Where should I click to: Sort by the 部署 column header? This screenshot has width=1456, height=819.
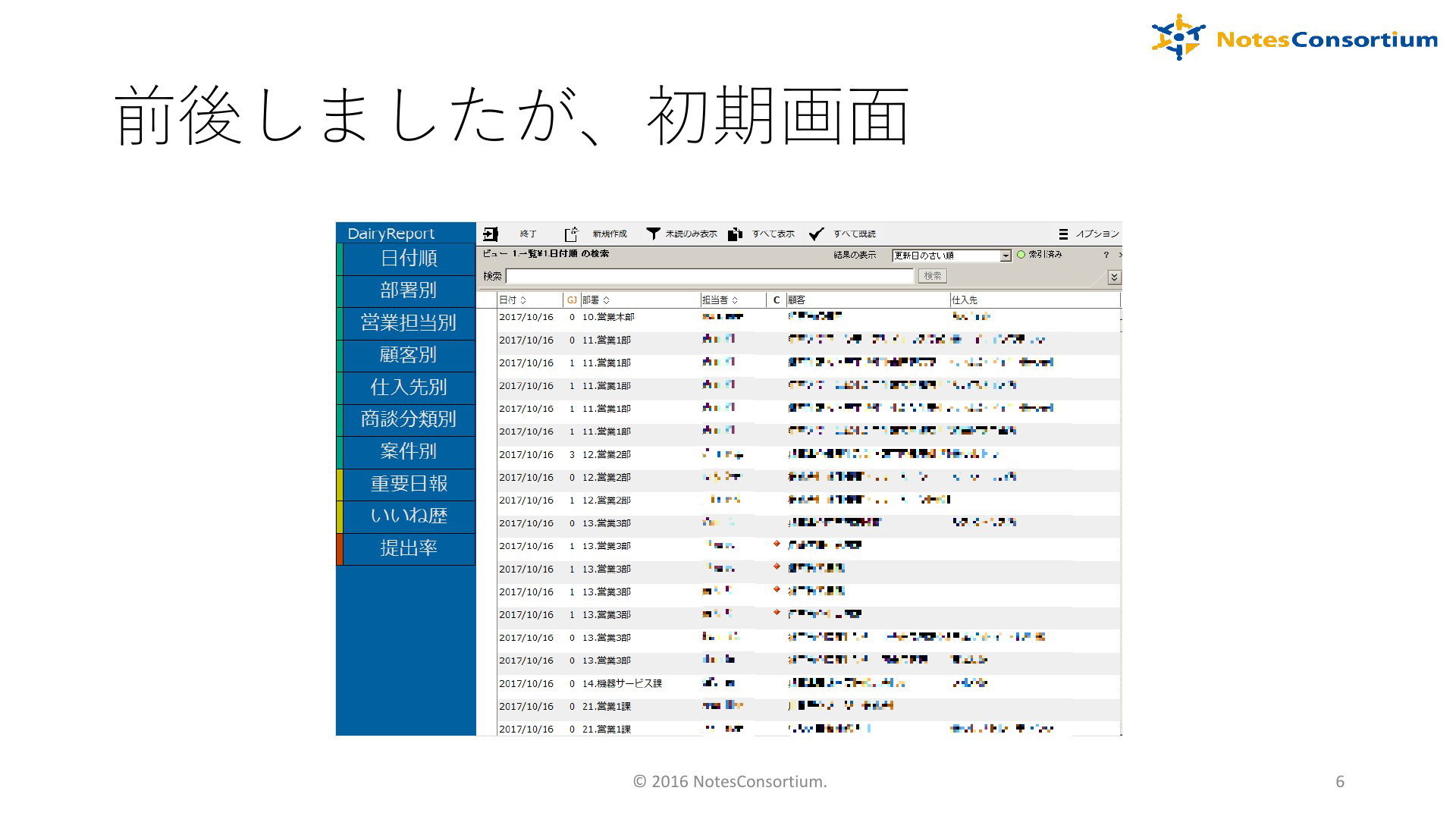[639, 300]
